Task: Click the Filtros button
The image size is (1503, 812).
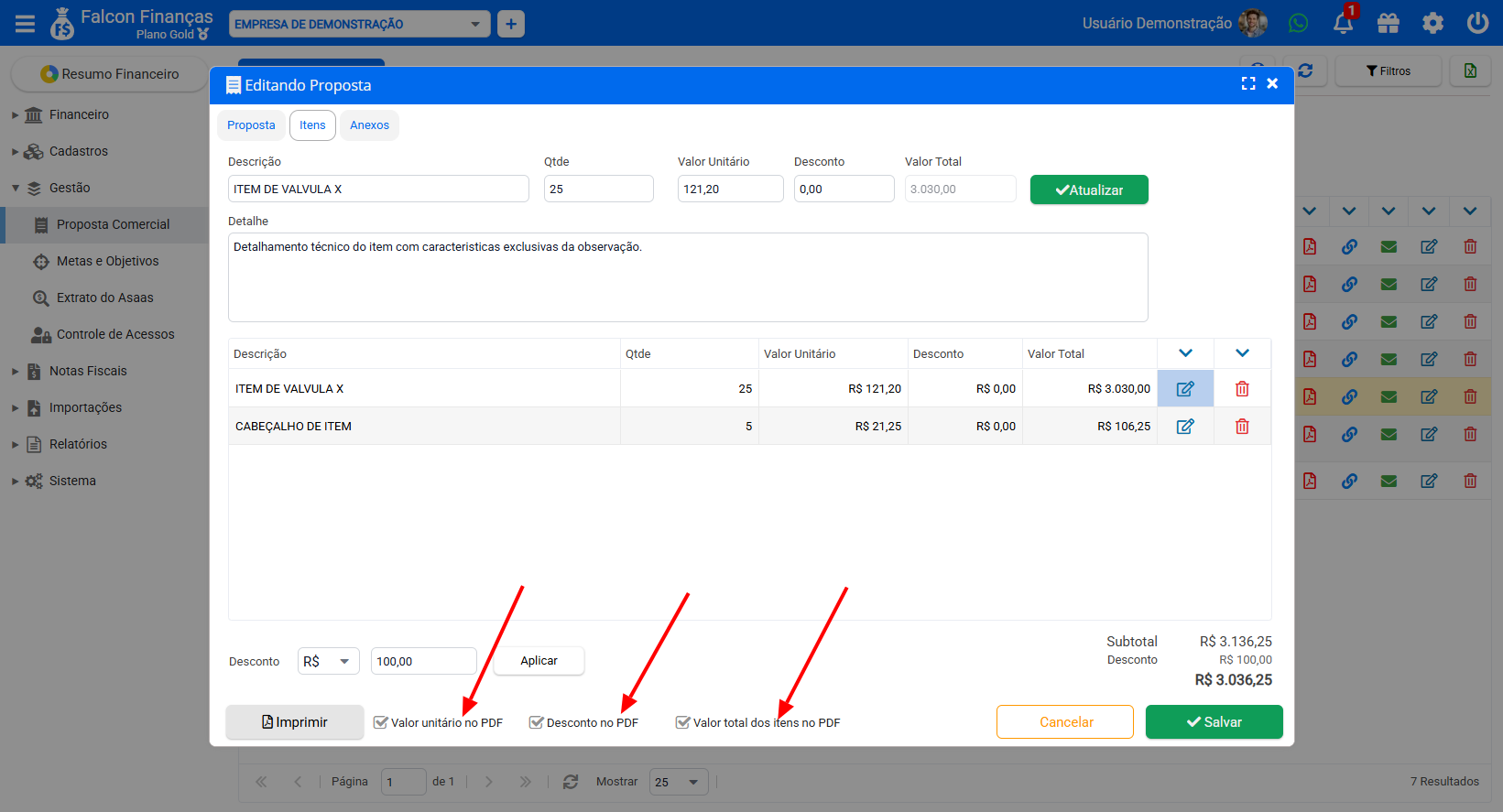Action: [1389, 70]
